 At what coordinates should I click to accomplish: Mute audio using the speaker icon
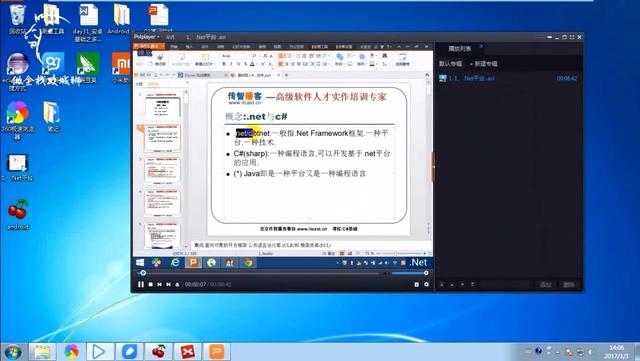click(386, 273)
